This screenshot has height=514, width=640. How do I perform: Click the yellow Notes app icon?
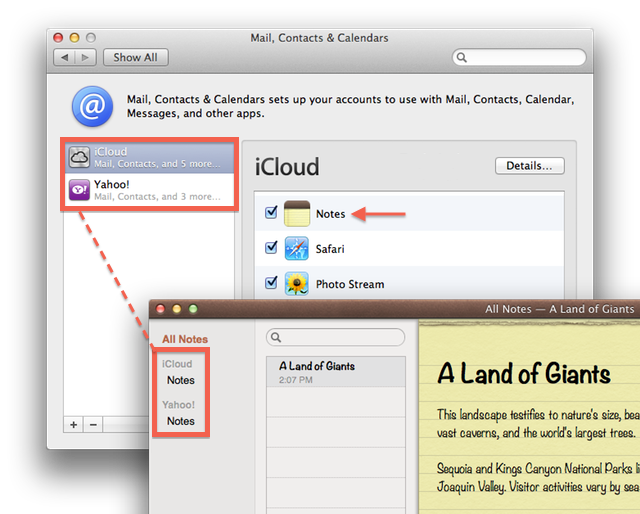[x=297, y=214]
